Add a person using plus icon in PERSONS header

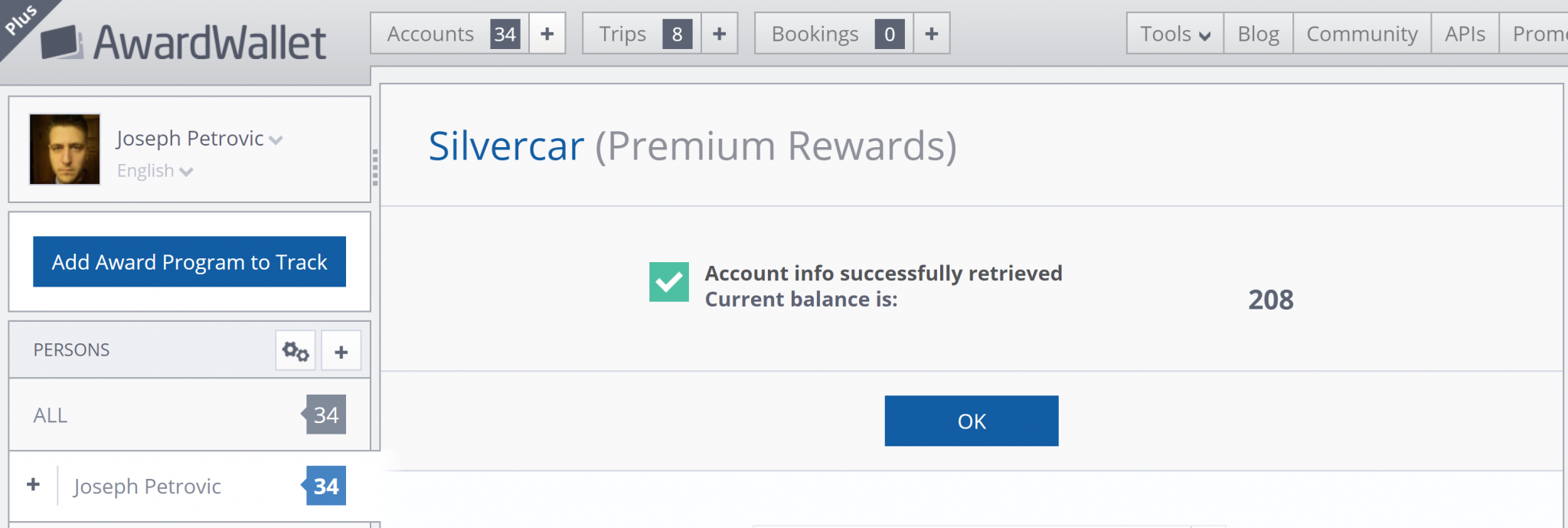tap(341, 350)
